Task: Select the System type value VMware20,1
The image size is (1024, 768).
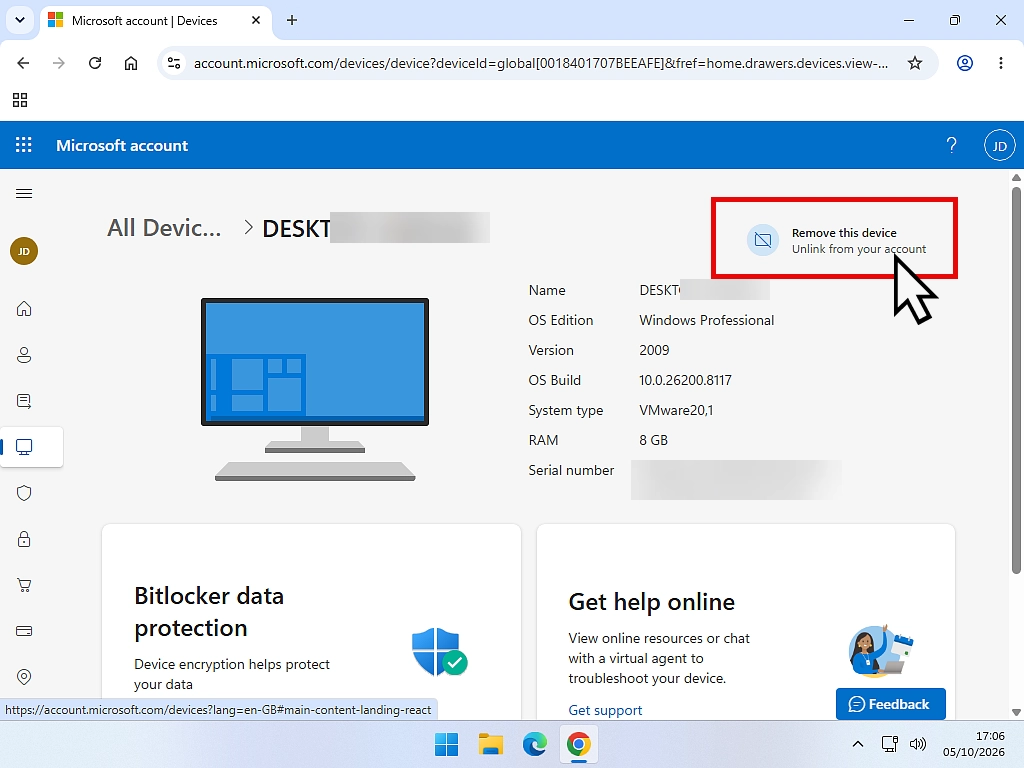Action: (676, 410)
